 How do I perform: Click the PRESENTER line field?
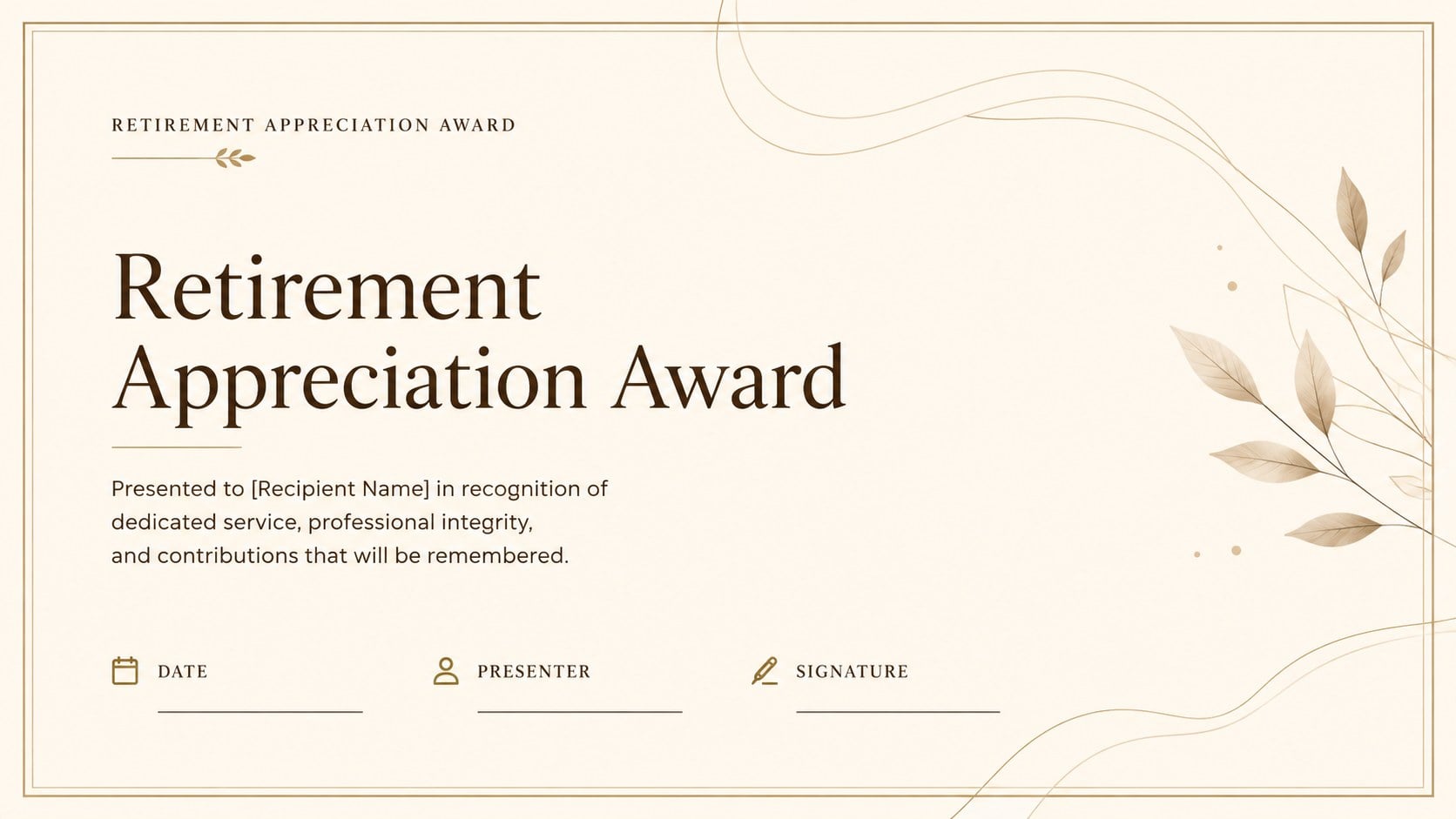579,711
